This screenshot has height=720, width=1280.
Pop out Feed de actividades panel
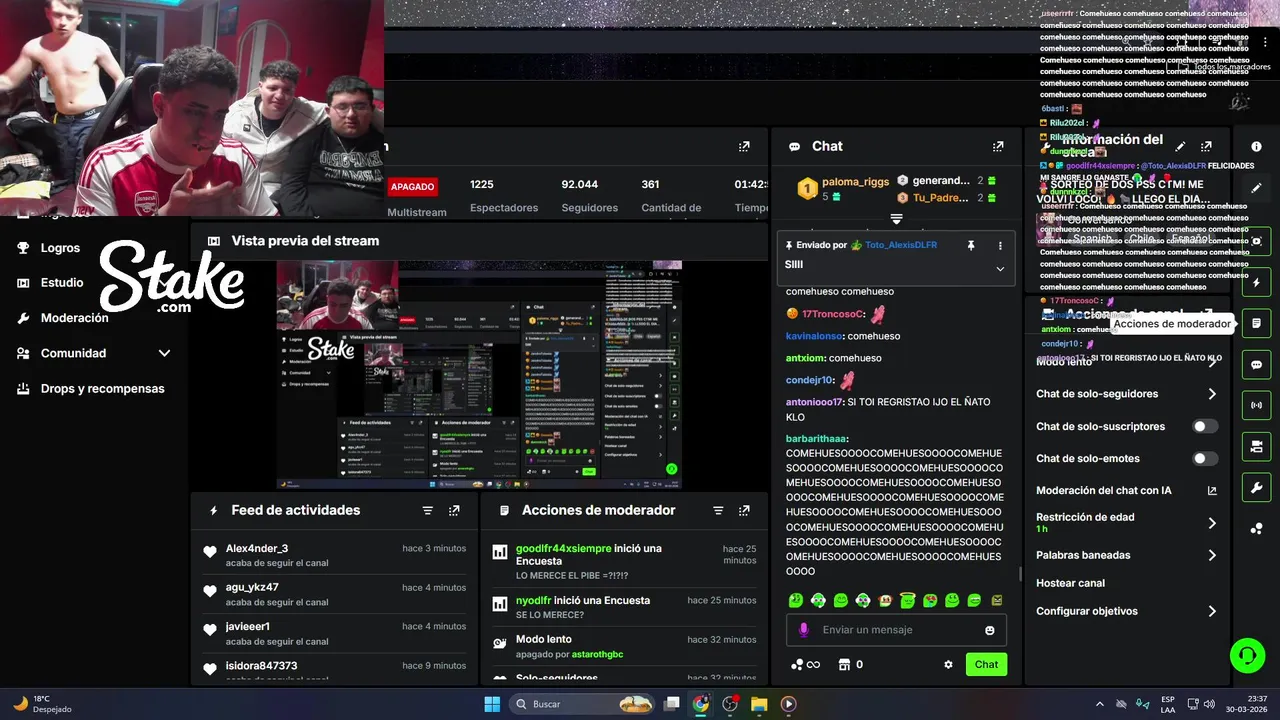454,510
